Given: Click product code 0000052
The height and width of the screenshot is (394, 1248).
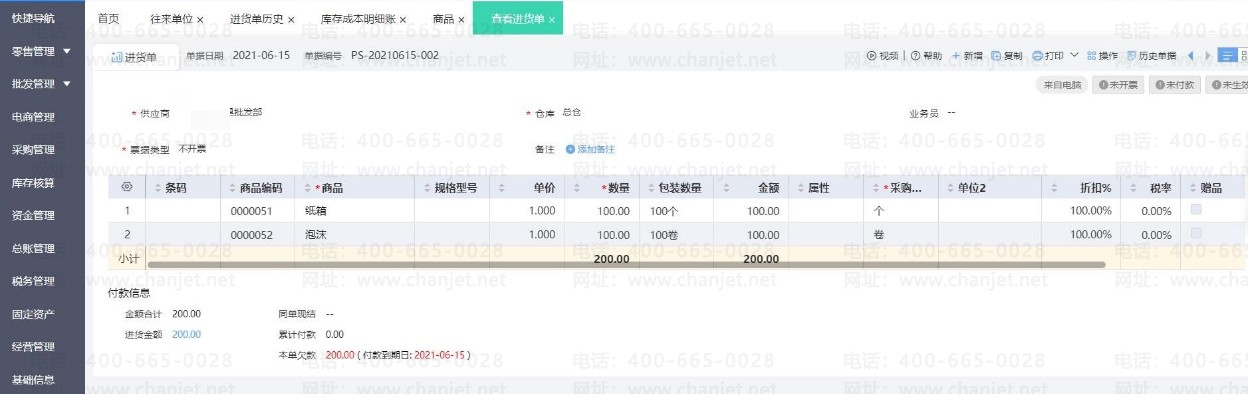Looking at the screenshot, I should pyautogui.click(x=251, y=234).
